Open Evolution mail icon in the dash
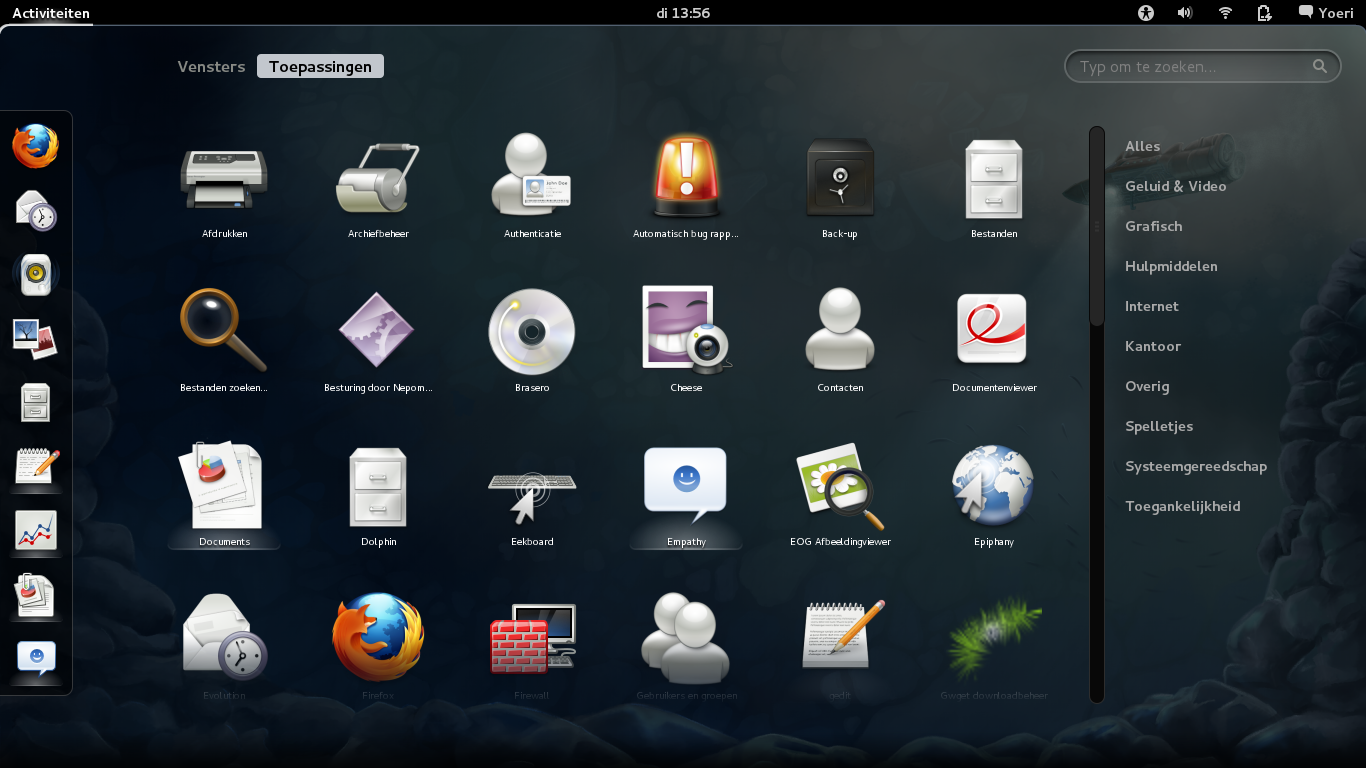 (36, 211)
